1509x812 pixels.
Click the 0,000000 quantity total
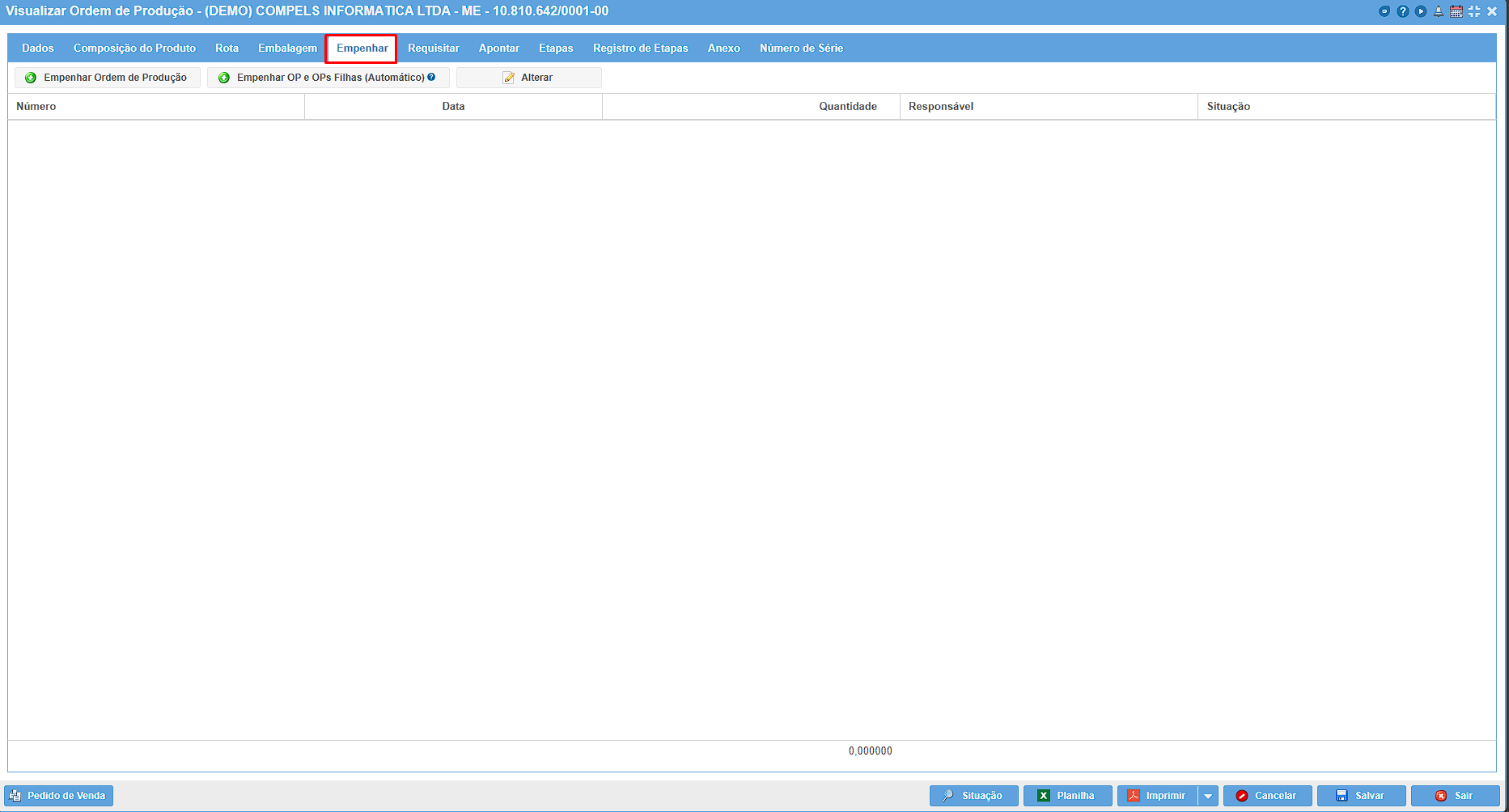(x=871, y=751)
